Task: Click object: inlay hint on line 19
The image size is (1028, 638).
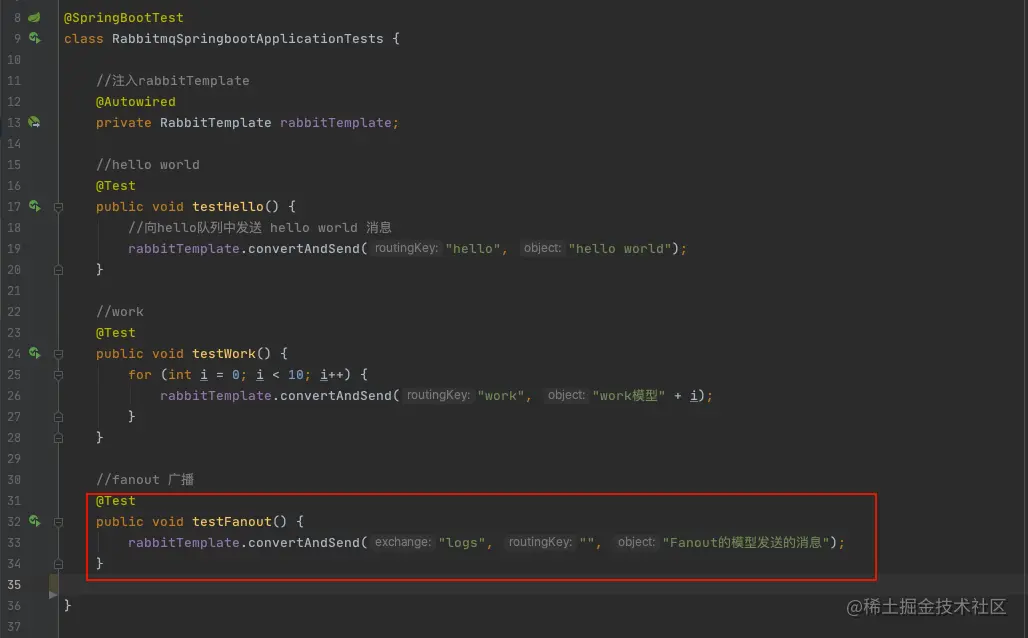Action: click(542, 248)
